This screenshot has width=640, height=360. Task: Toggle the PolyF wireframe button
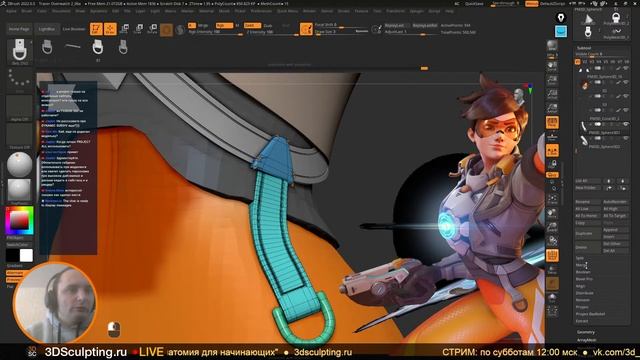pos(552,256)
